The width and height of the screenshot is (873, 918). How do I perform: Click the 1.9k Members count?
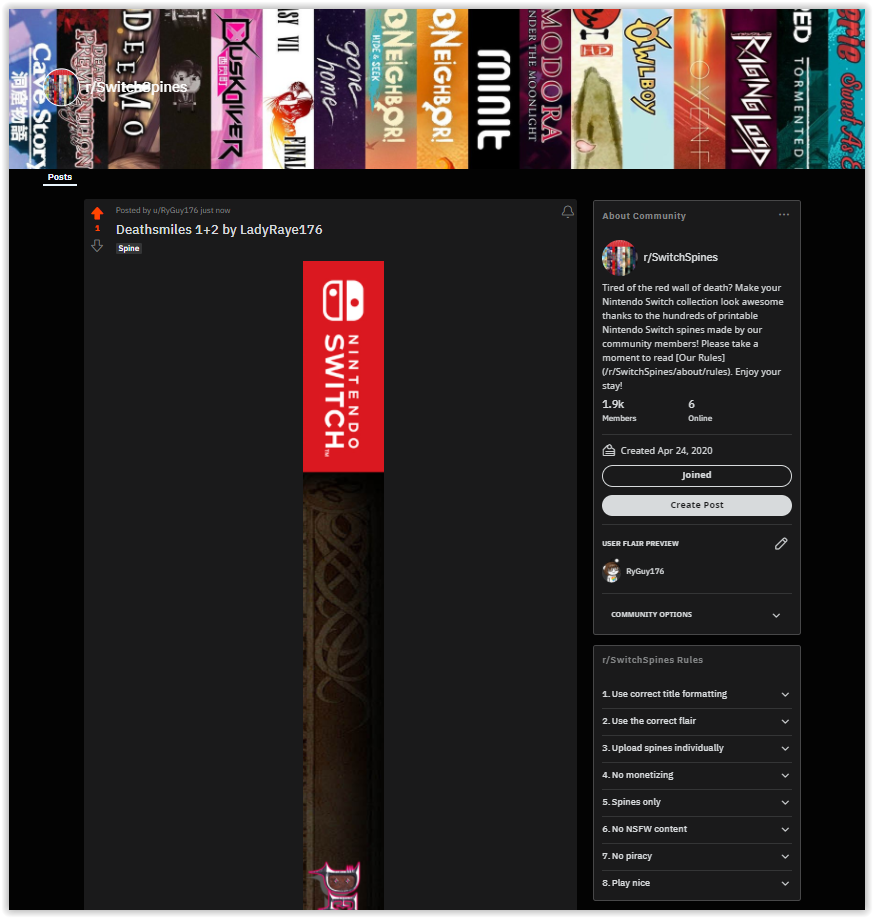(x=619, y=410)
